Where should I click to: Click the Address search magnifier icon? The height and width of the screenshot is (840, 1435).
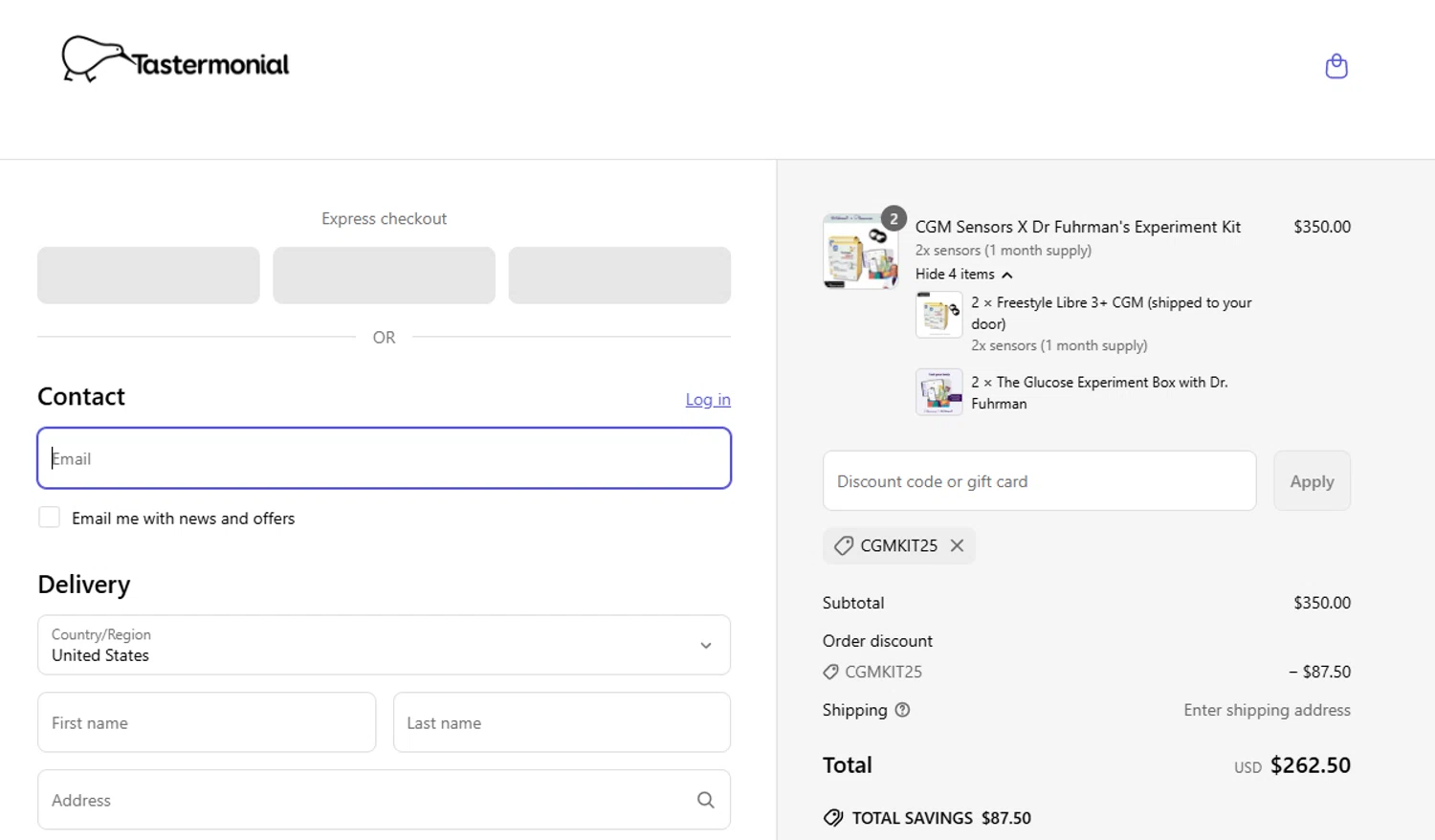(706, 800)
